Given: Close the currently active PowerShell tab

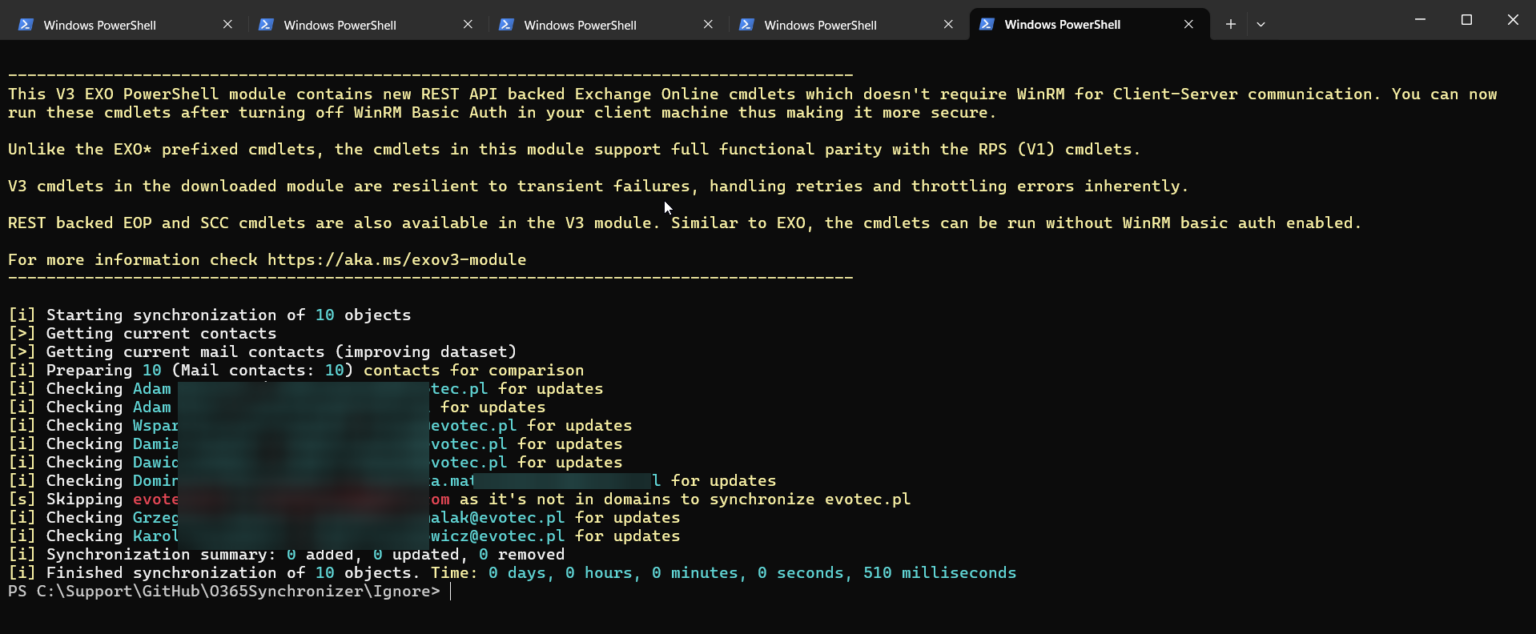Looking at the screenshot, I should (1188, 24).
